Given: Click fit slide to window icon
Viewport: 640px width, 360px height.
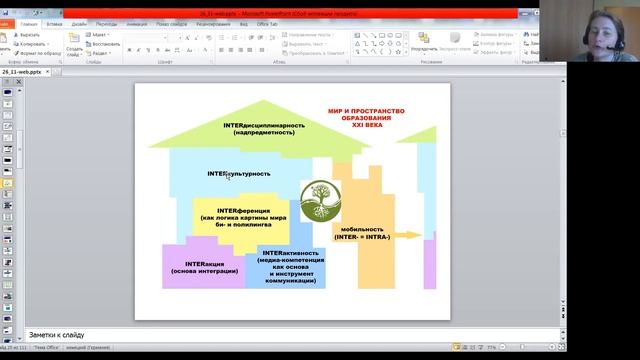Looking at the screenshot, I should (x=562, y=347).
